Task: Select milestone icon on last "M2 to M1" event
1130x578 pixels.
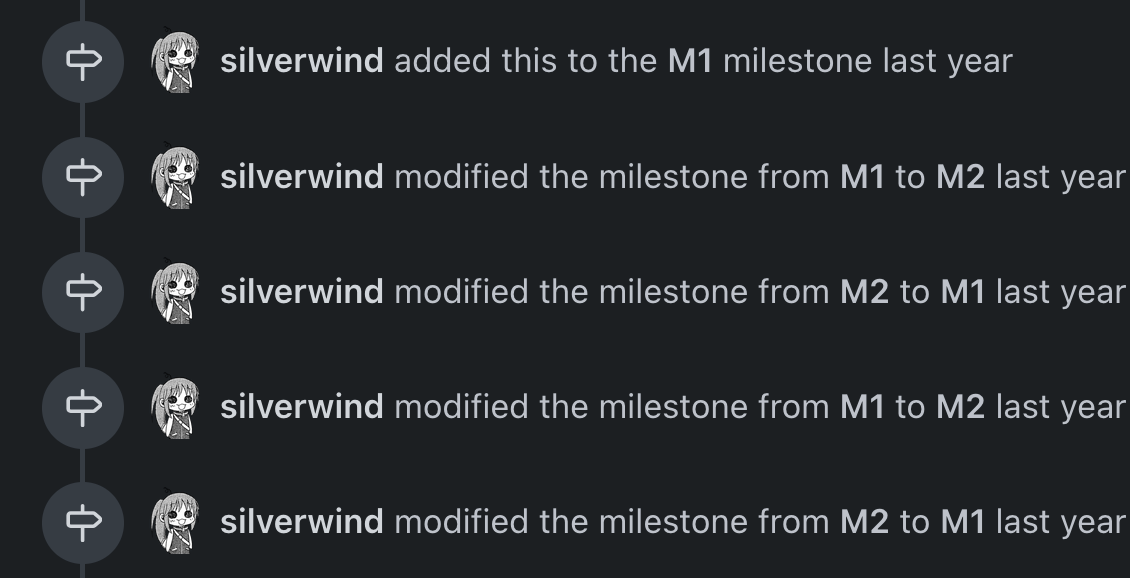Action: 83,522
